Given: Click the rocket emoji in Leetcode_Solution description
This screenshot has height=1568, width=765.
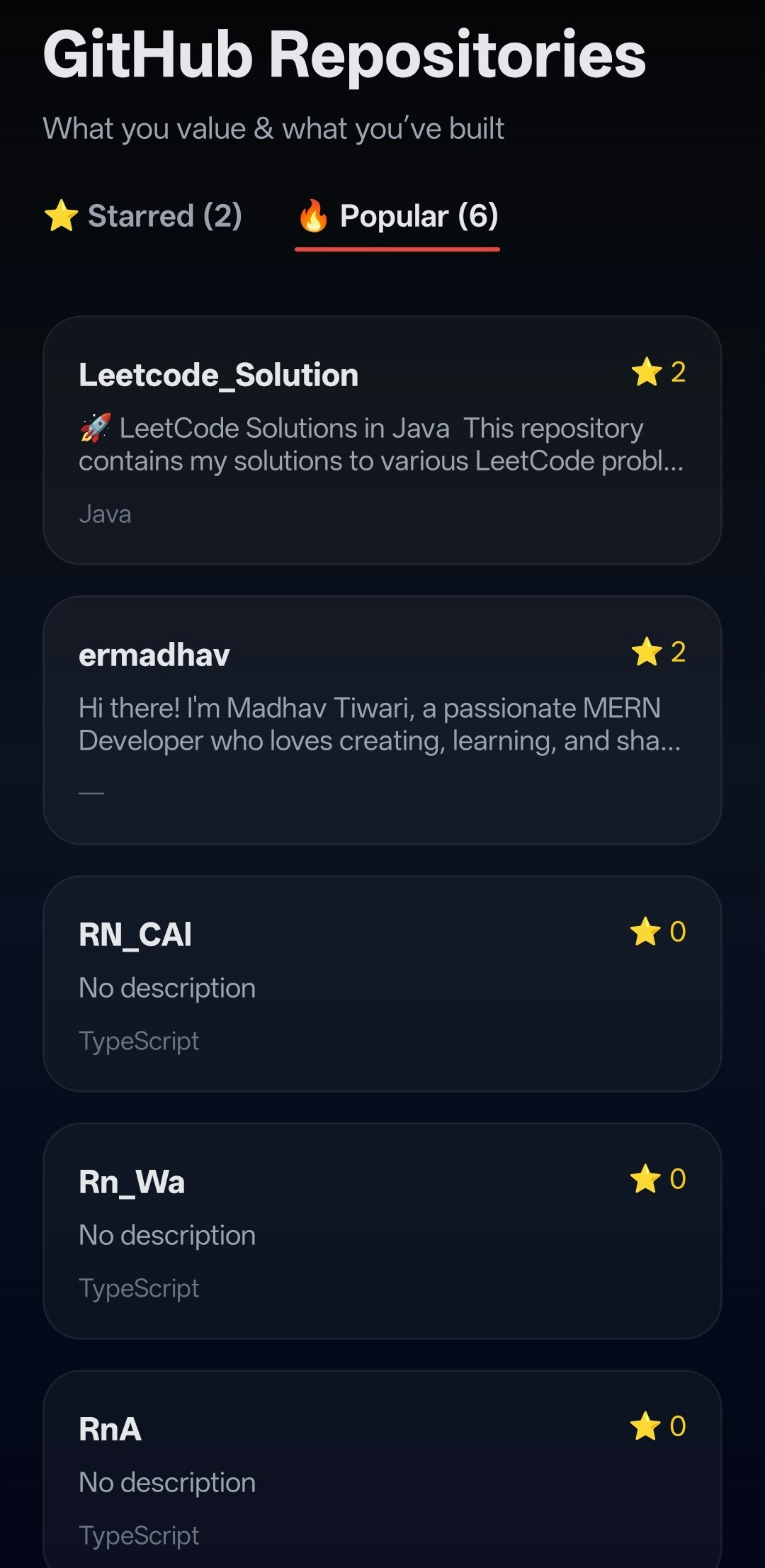Looking at the screenshot, I should coord(96,428).
